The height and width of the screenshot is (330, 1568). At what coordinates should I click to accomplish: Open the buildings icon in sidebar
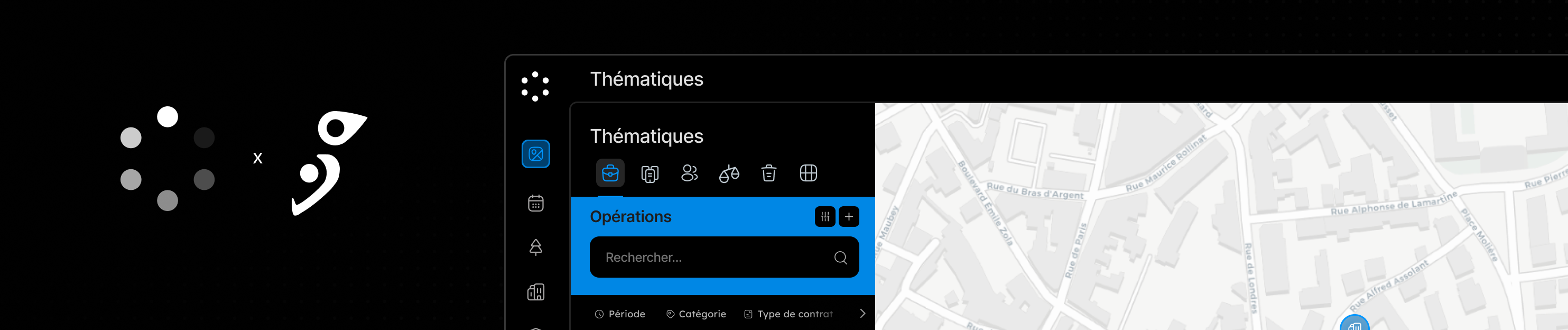pos(536,292)
